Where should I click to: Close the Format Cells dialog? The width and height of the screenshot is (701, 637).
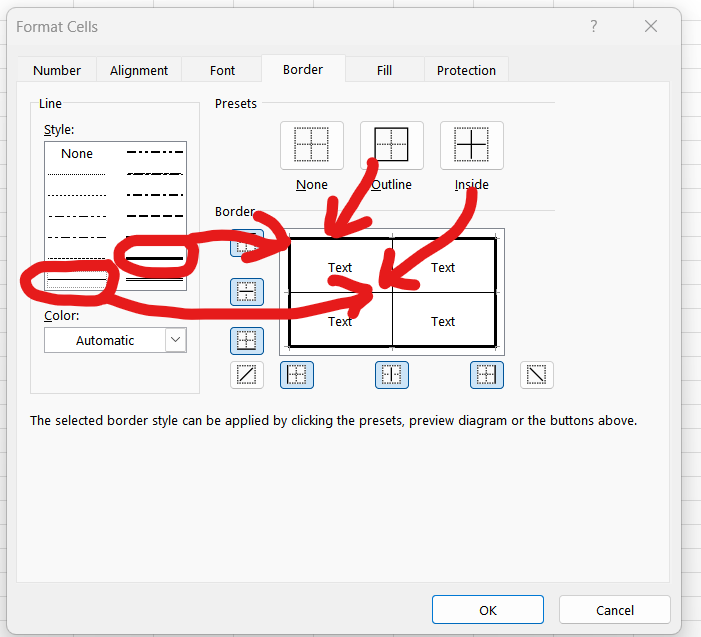651,26
